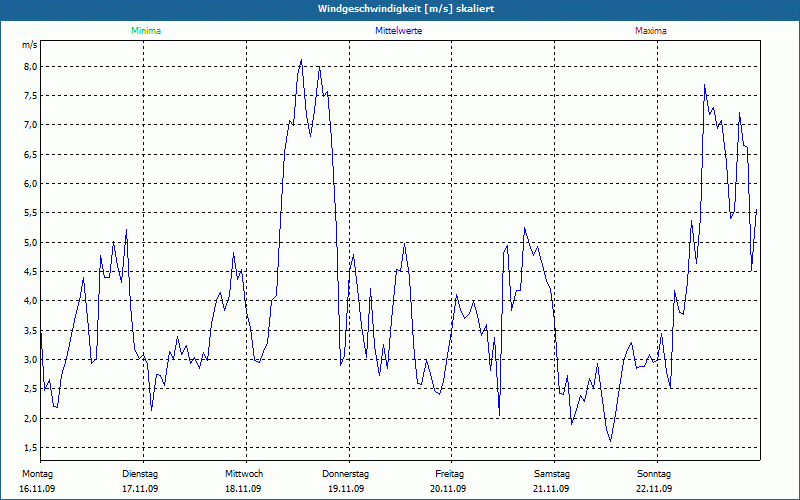Click the date 21.11.09
This screenshot has height=500, width=800.
pyautogui.click(x=551, y=489)
